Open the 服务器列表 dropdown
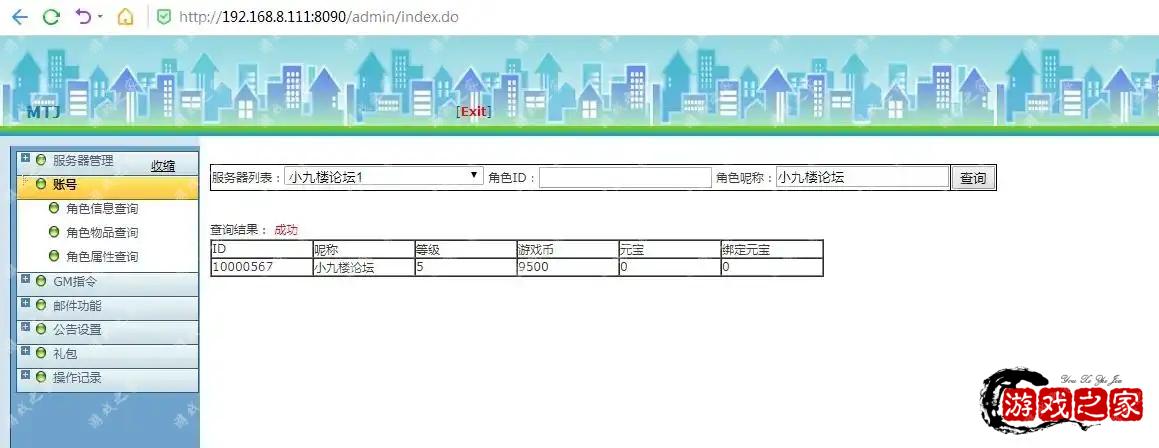1159x448 pixels. point(384,177)
